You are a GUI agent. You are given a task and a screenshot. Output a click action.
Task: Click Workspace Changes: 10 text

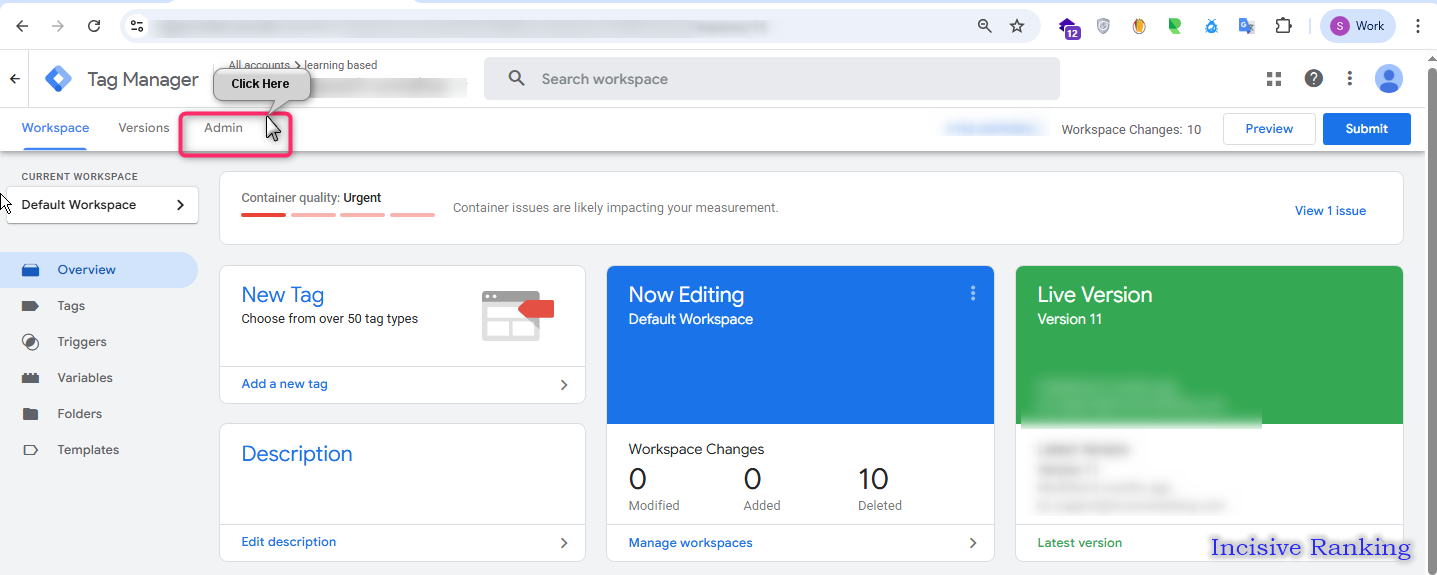click(x=1131, y=129)
